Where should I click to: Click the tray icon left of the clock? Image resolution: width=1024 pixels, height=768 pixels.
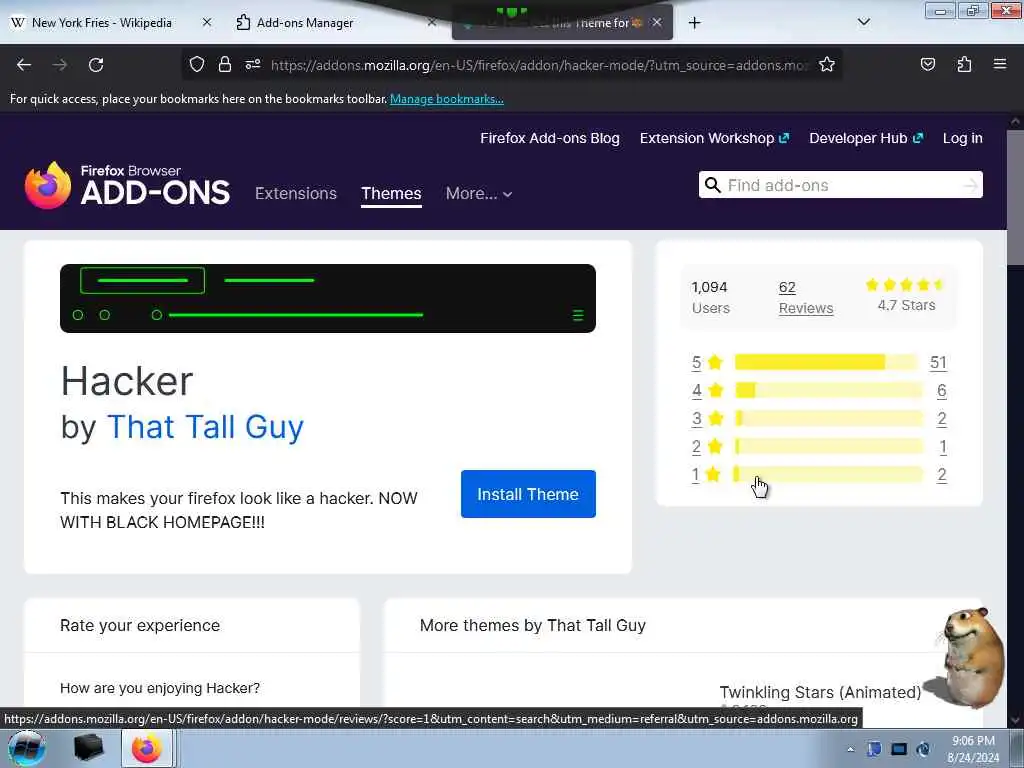click(923, 749)
